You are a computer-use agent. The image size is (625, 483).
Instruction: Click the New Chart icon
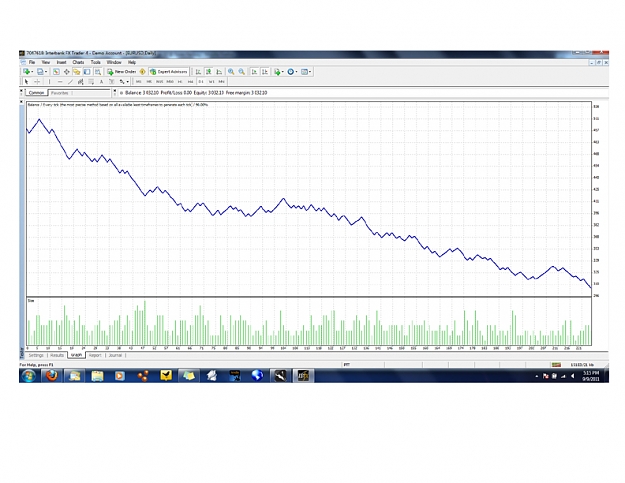point(26,72)
